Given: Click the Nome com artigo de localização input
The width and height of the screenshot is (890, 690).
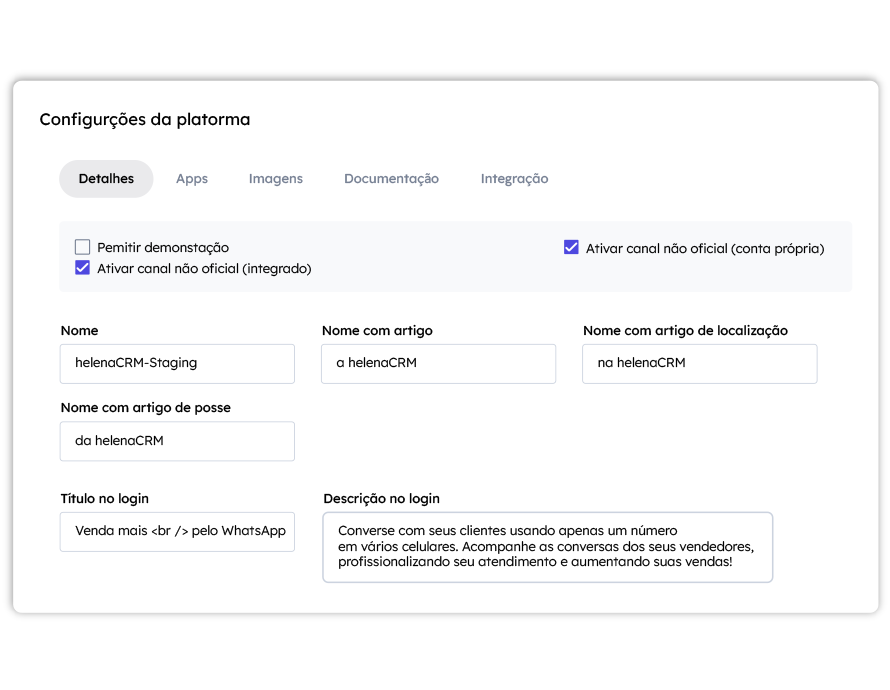Looking at the screenshot, I should pos(699,364).
